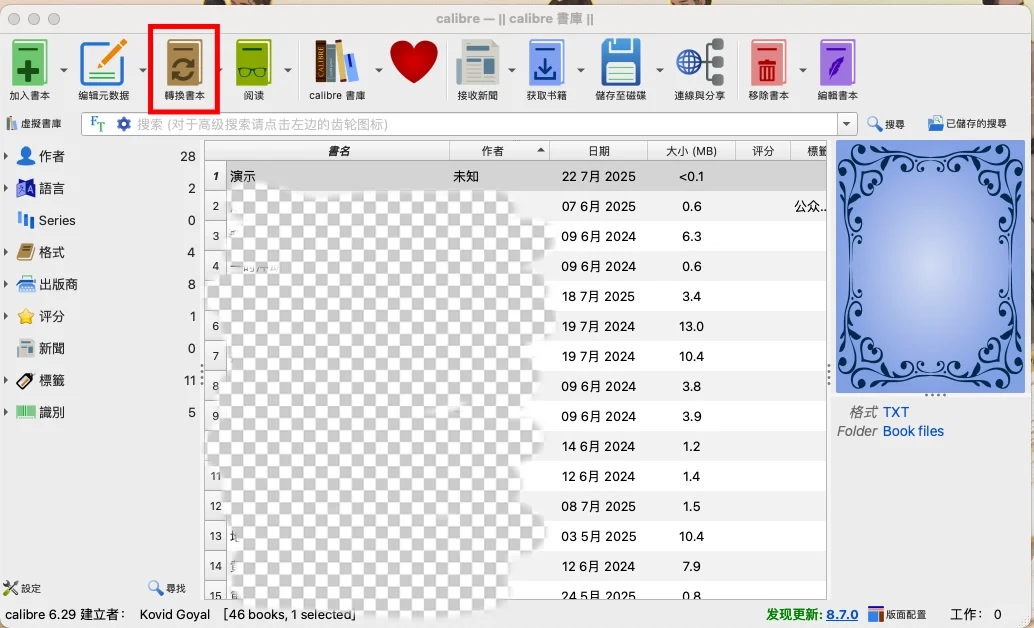This screenshot has height=628, width=1034.
Task: Open the dropdown arrow beside calibre 書庫
Action: [x=379, y=70]
